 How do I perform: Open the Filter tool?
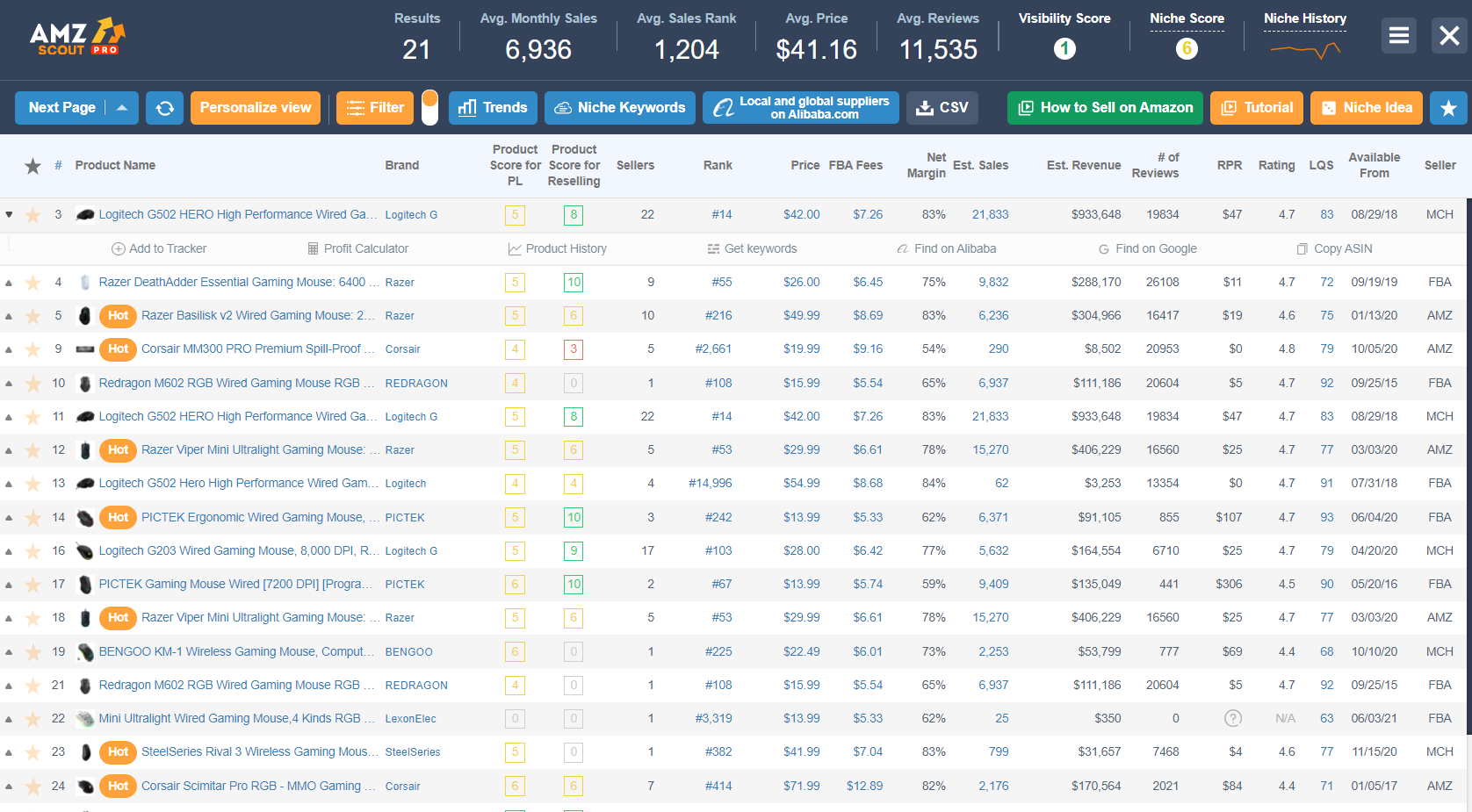point(375,108)
